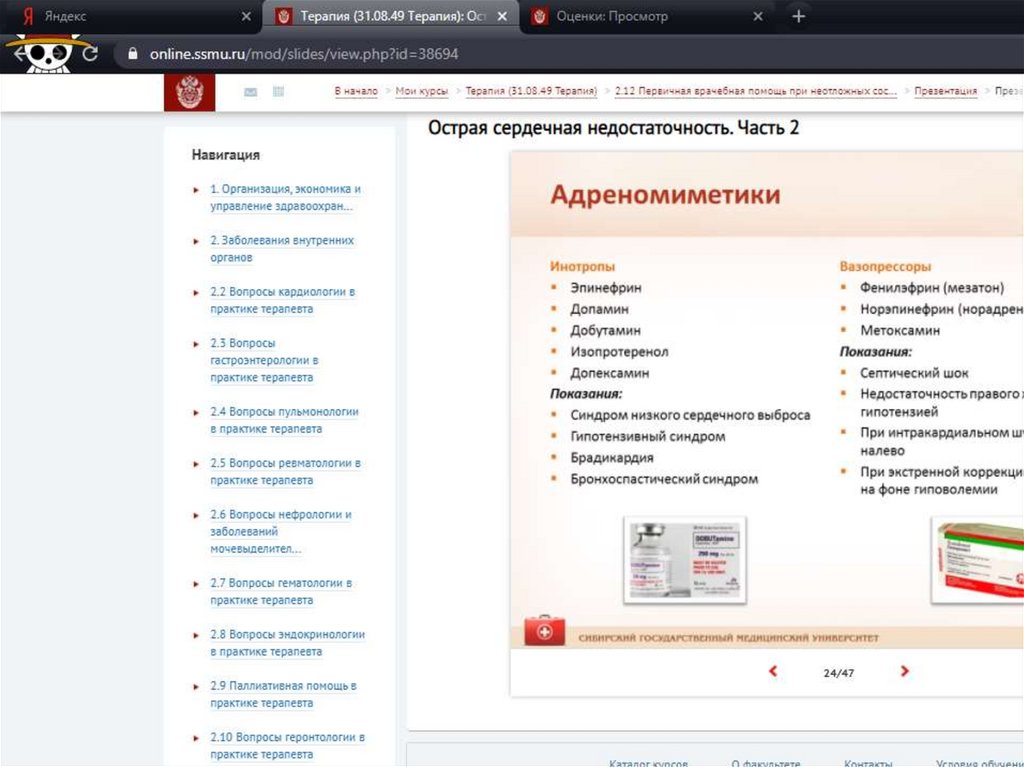The height and width of the screenshot is (767, 1024).
Task: Click the slide counter 24/47
Action: click(839, 672)
